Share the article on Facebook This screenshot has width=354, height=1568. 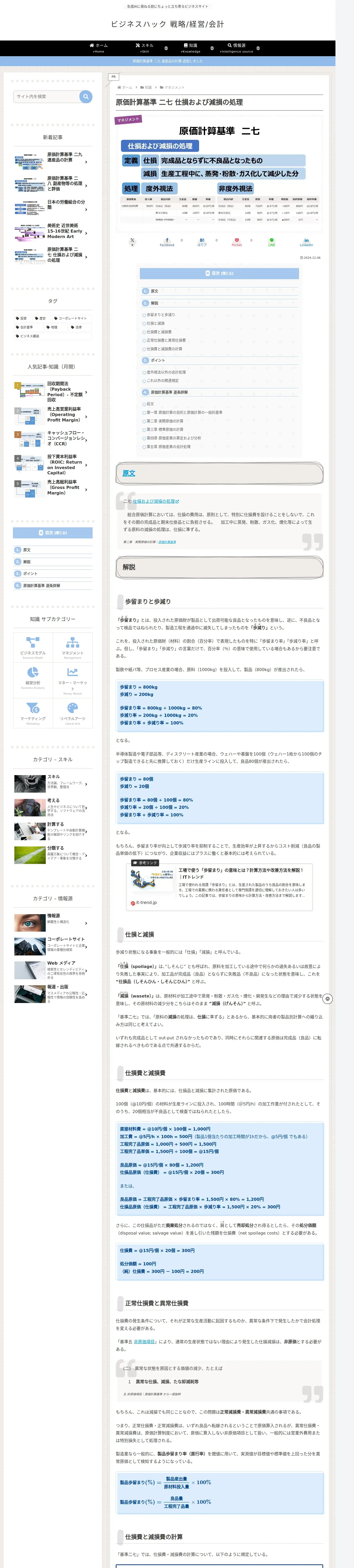167,242
